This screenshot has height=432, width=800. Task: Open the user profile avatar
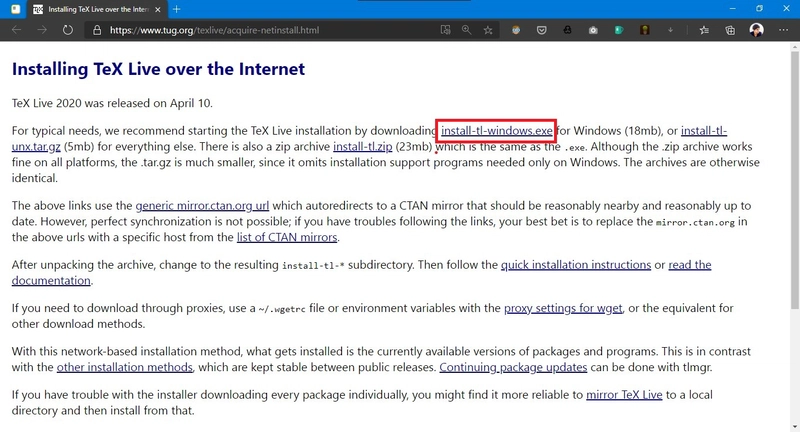(x=757, y=30)
